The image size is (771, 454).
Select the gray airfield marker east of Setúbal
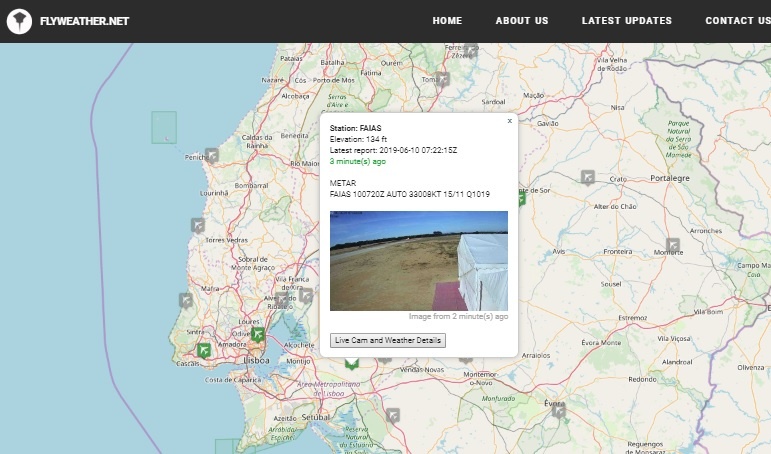[392, 416]
